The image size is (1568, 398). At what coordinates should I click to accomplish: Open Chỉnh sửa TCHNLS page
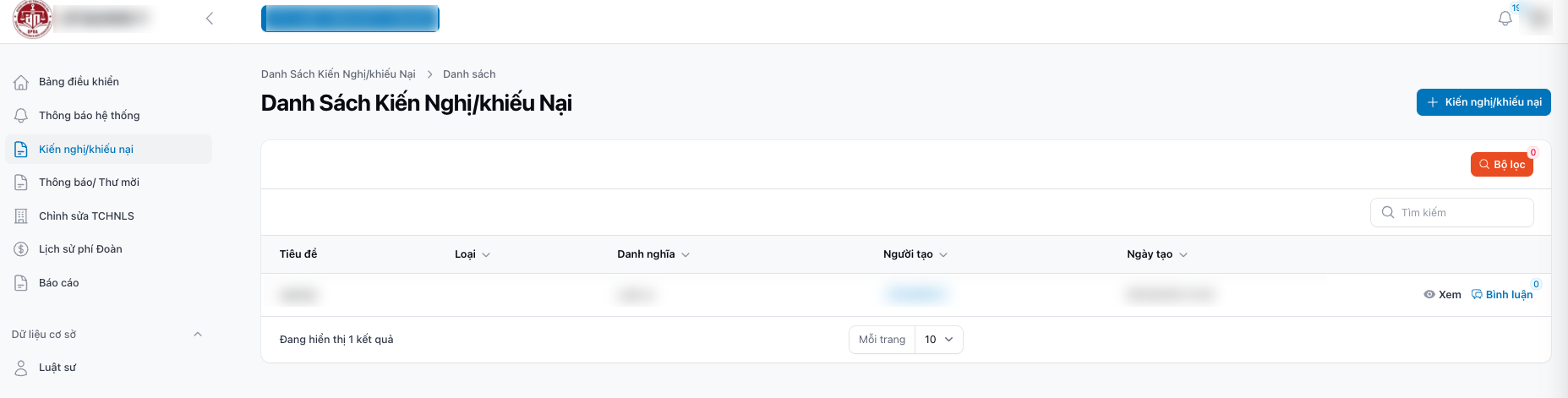86,216
